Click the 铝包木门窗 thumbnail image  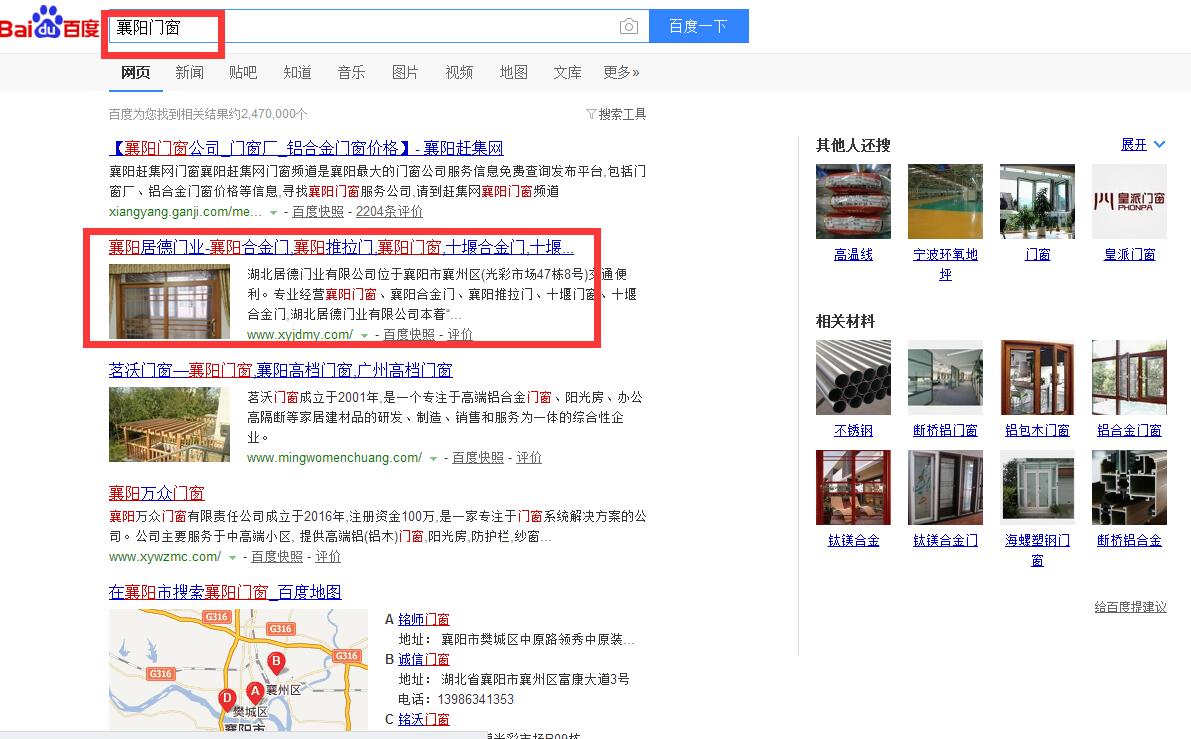coord(1038,377)
